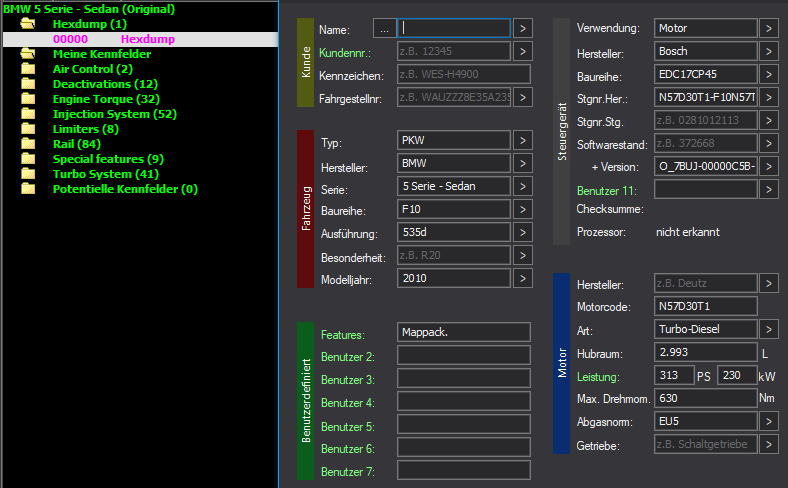Image resolution: width=788 pixels, height=488 pixels.
Task: Open the arrow beside Hersteller Bosch
Action: pyautogui.click(x=769, y=51)
